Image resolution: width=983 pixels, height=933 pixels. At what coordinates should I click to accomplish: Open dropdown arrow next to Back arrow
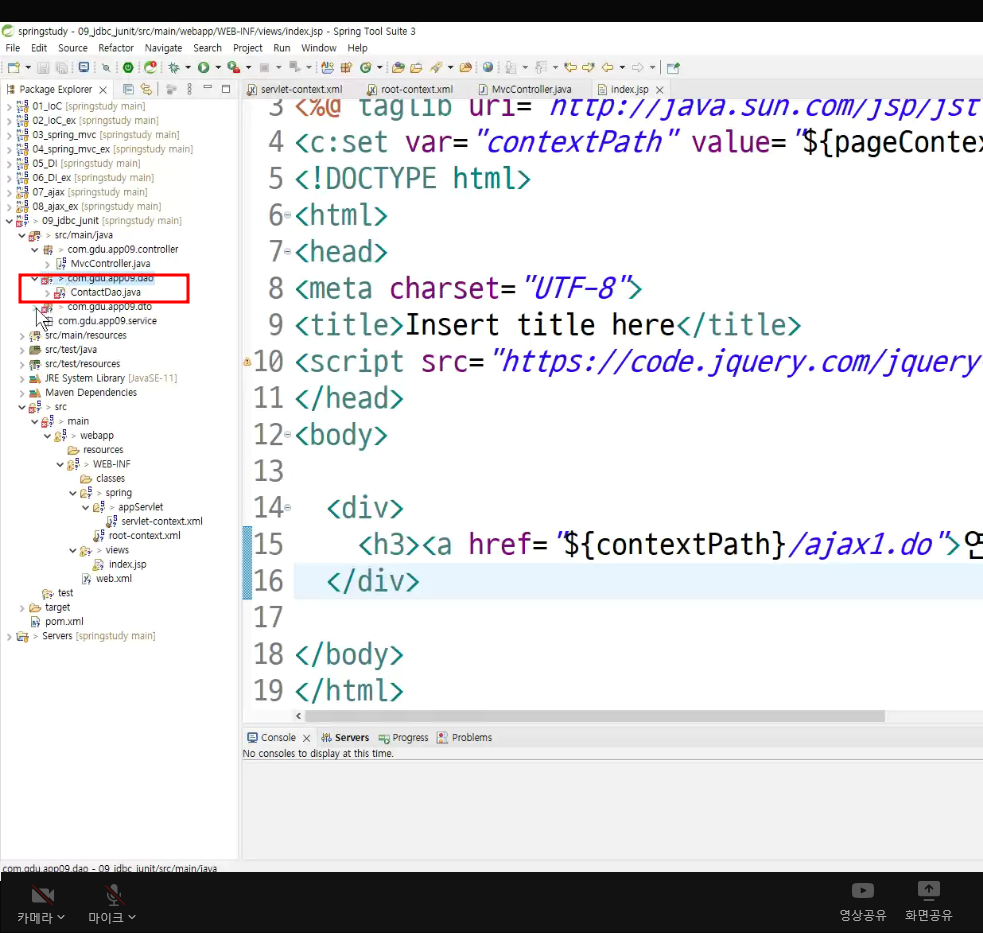pos(622,68)
